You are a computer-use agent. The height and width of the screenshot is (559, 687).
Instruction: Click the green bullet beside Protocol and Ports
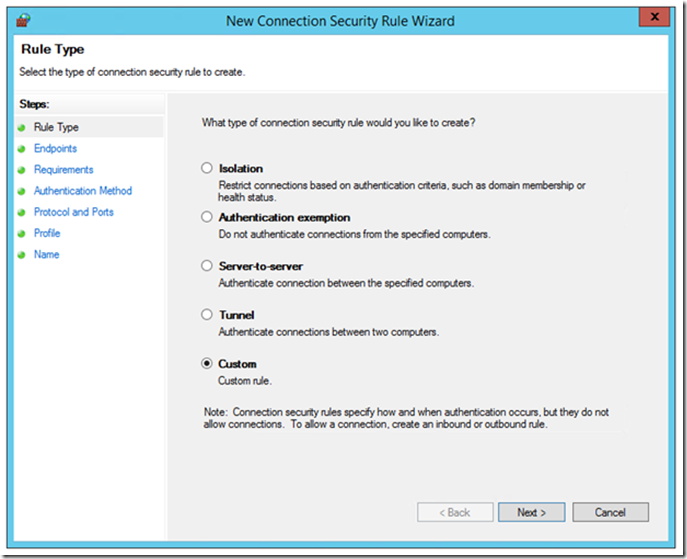pyautogui.click(x=21, y=212)
